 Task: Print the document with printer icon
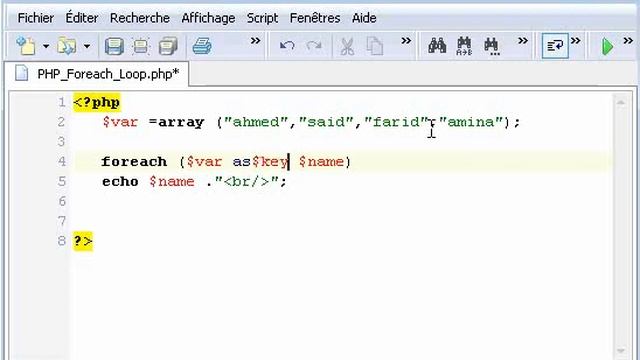202,46
